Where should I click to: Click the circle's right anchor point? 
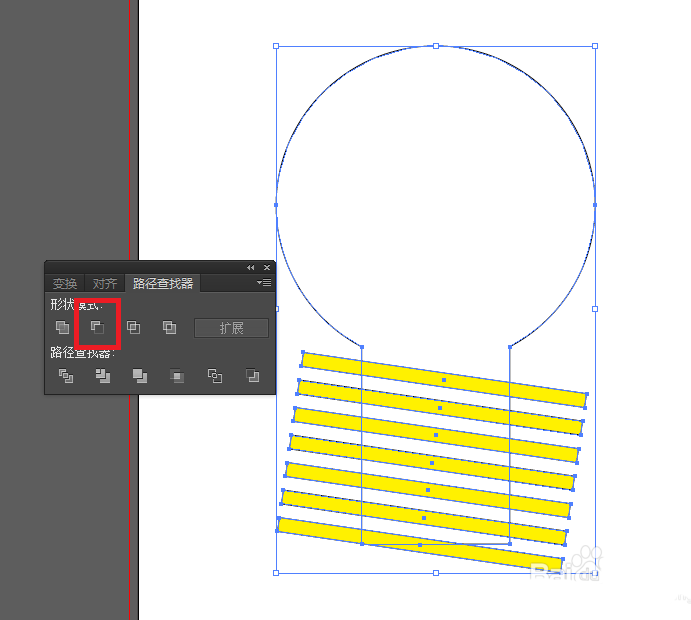pos(595,205)
